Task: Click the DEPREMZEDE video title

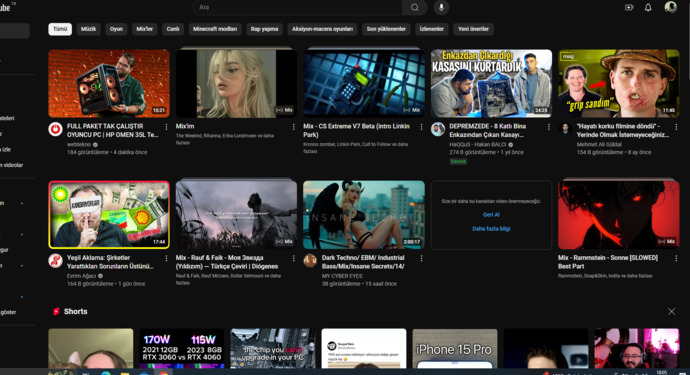Action: tap(488, 130)
